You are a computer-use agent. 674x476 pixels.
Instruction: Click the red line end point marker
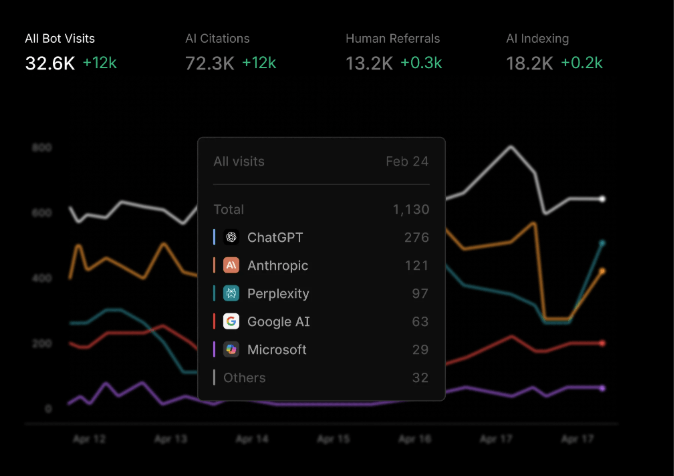[602, 343]
